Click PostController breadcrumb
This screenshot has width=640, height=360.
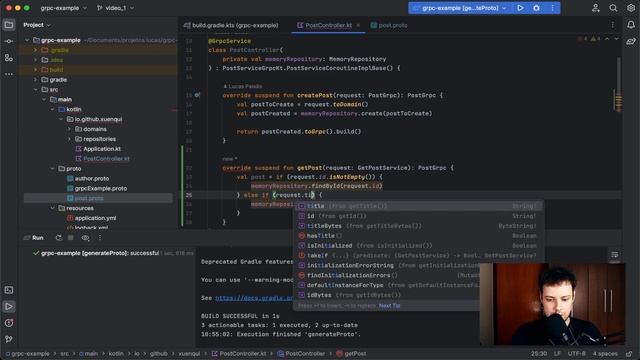[x=301, y=354]
